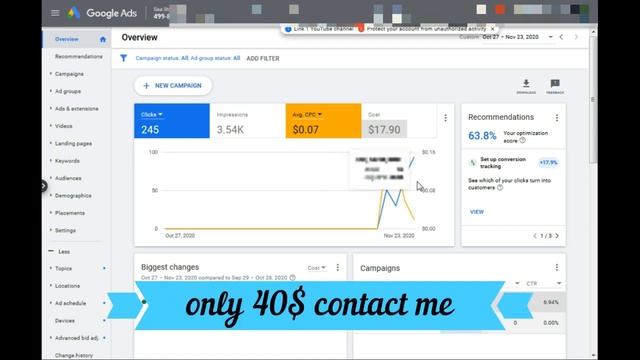This screenshot has height=360, width=640.
Task: Go to previous date range
Action: tap(562, 37)
